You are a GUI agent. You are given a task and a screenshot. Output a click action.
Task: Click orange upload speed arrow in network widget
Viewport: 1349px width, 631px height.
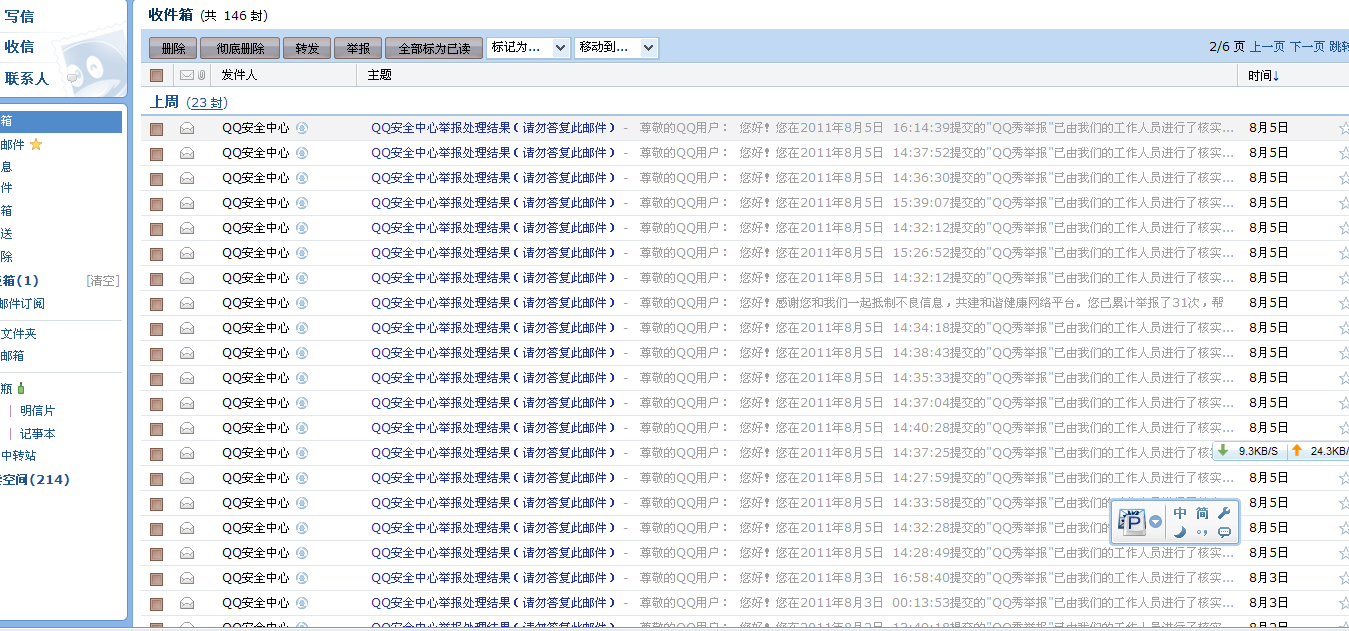1297,451
